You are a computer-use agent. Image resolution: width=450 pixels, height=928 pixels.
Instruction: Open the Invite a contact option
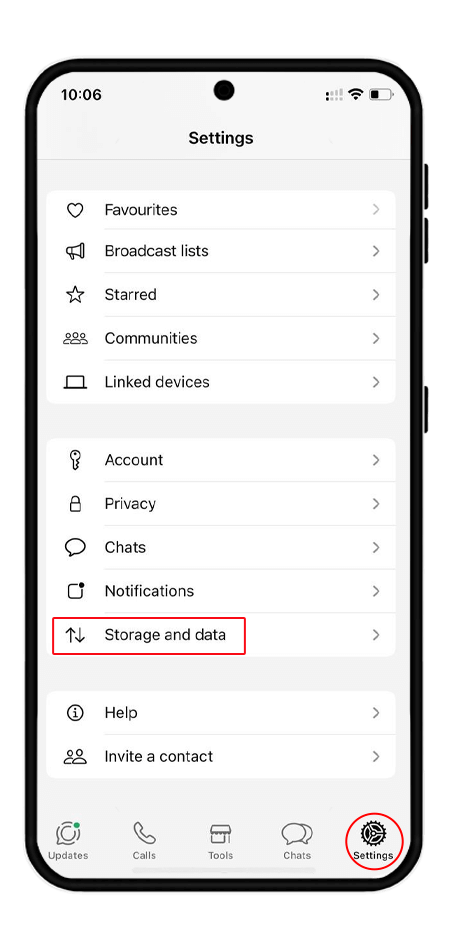pyautogui.click(x=221, y=756)
